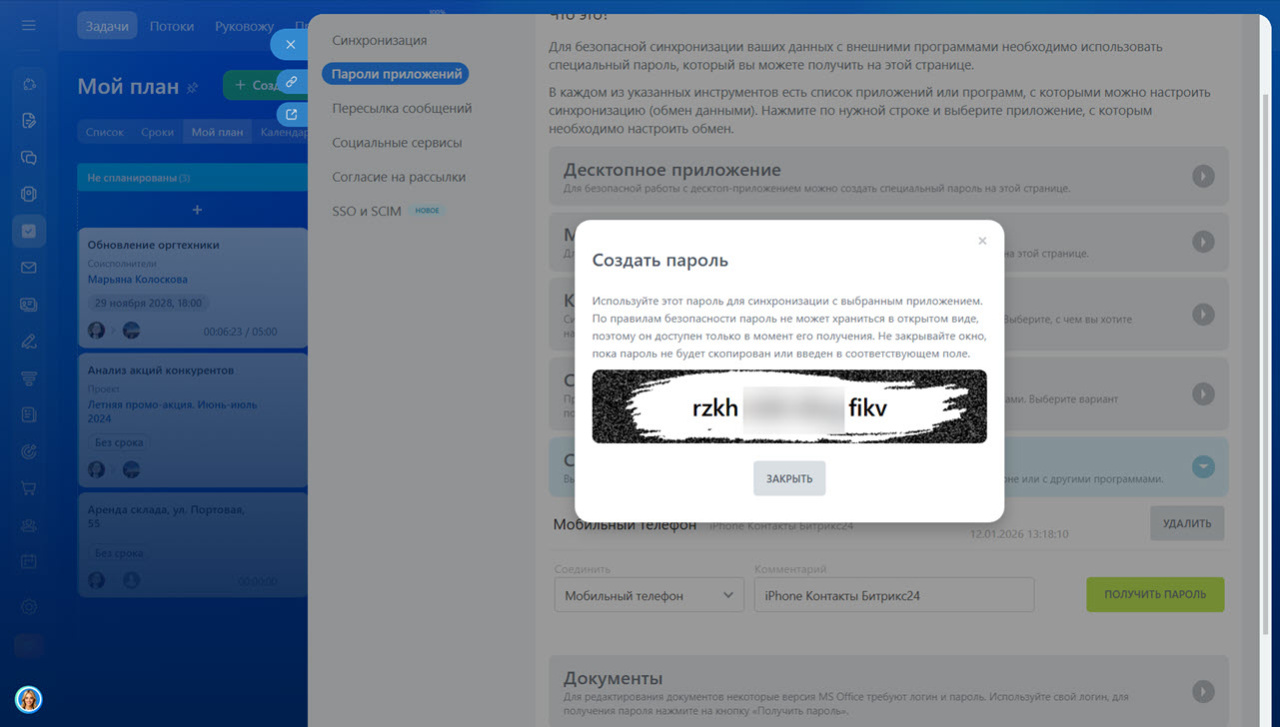Image resolution: width=1280 pixels, height=727 pixels.
Task: Close the Создать пароль dialog with the X
Action: click(982, 241)
